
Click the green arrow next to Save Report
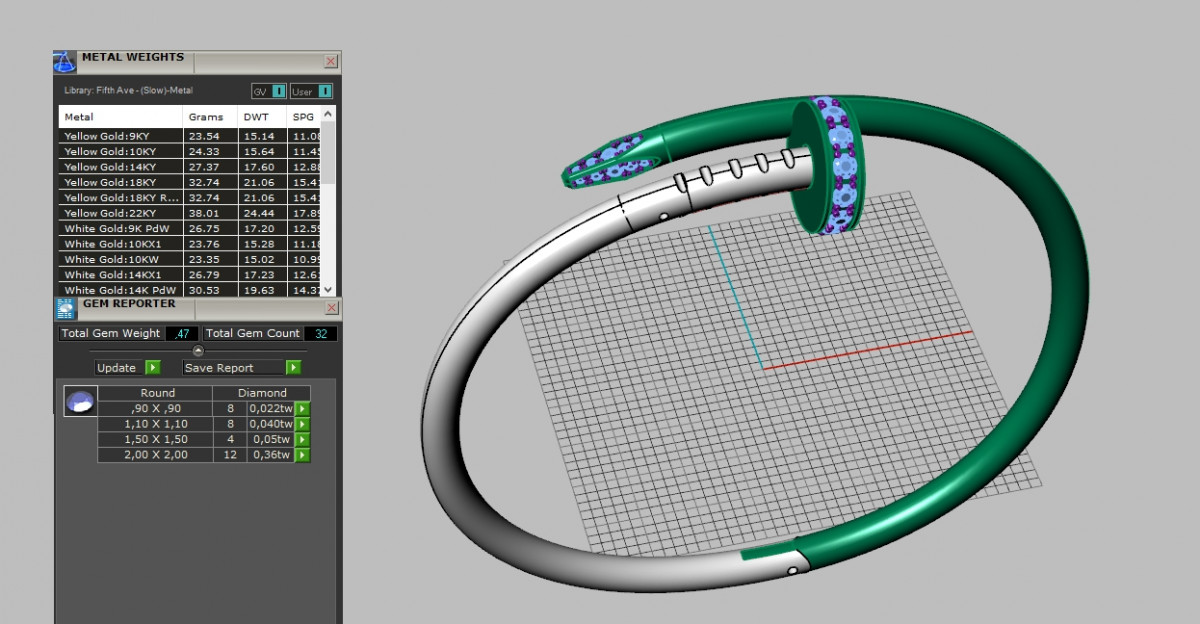pos(293,367)
